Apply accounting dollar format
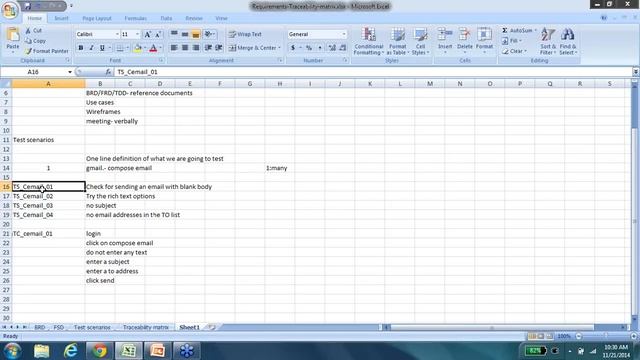Viewport: 640px width, 360px height. (x=293, y=48)
